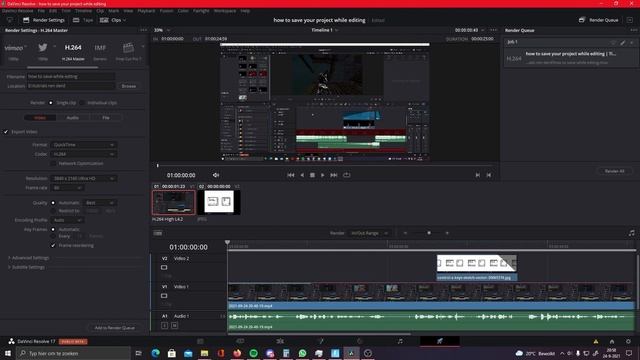This screenshot has height=360, width=640.
Task: Toggle the Network Optimization checkbox
Action: pos(53,163)
